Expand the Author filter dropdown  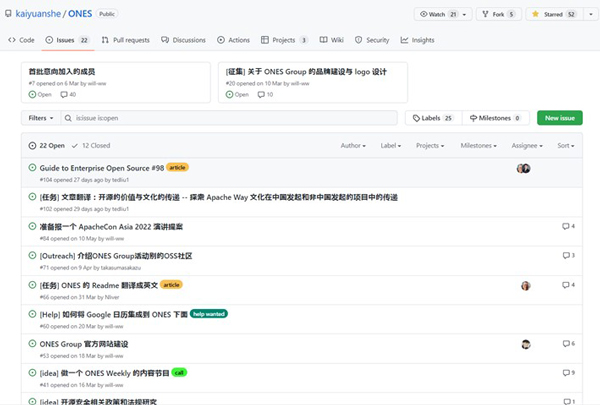(353, 145)
